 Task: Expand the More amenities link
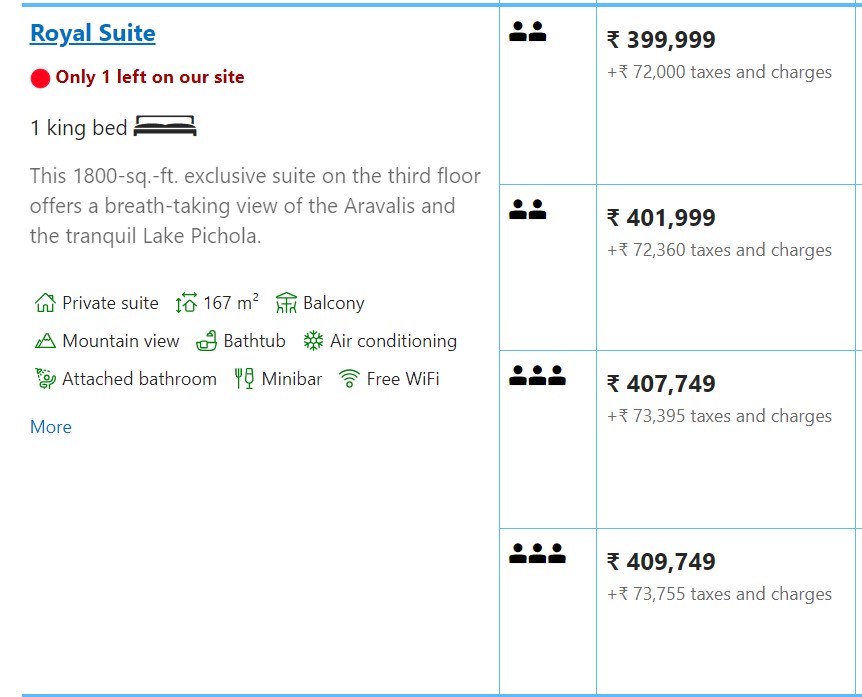point(50,427)
